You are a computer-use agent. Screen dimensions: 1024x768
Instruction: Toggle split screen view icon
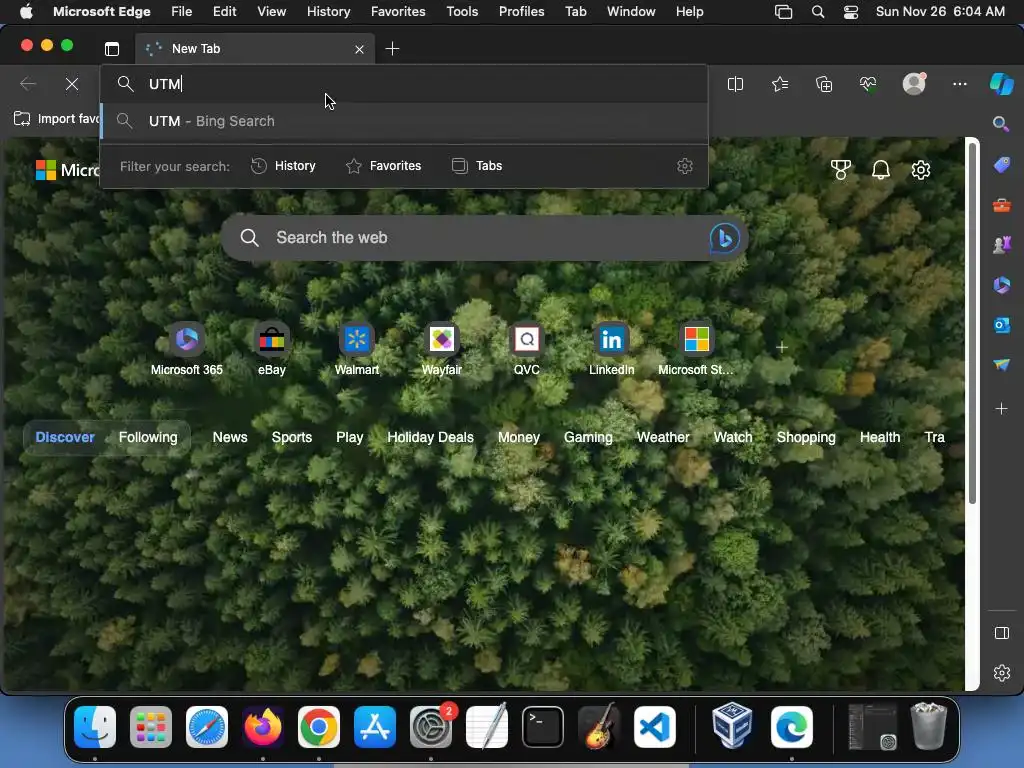pos(735,84)
